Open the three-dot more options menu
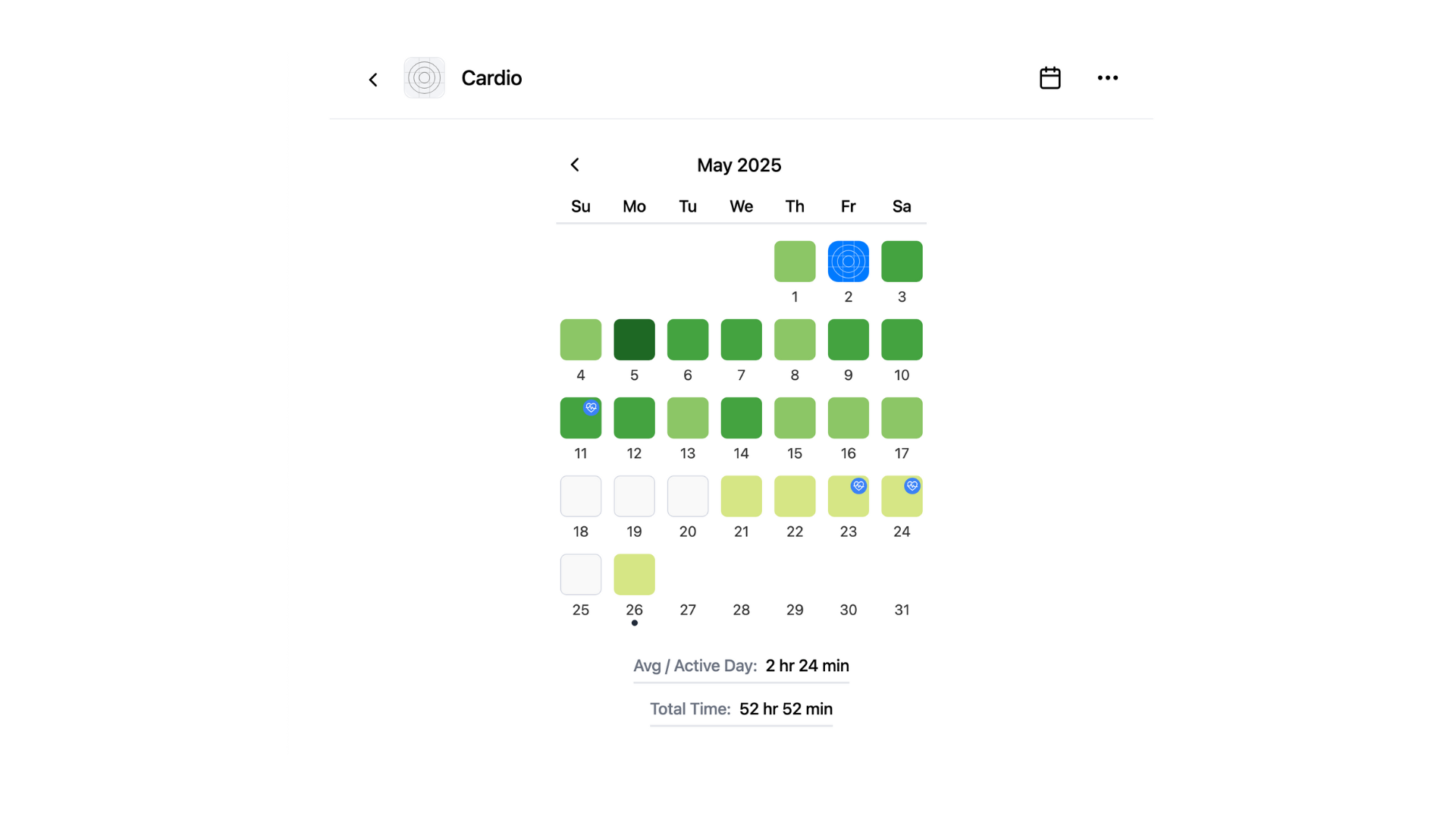This screenshot has height=819, width=1456. click(x=1107, y=78)
